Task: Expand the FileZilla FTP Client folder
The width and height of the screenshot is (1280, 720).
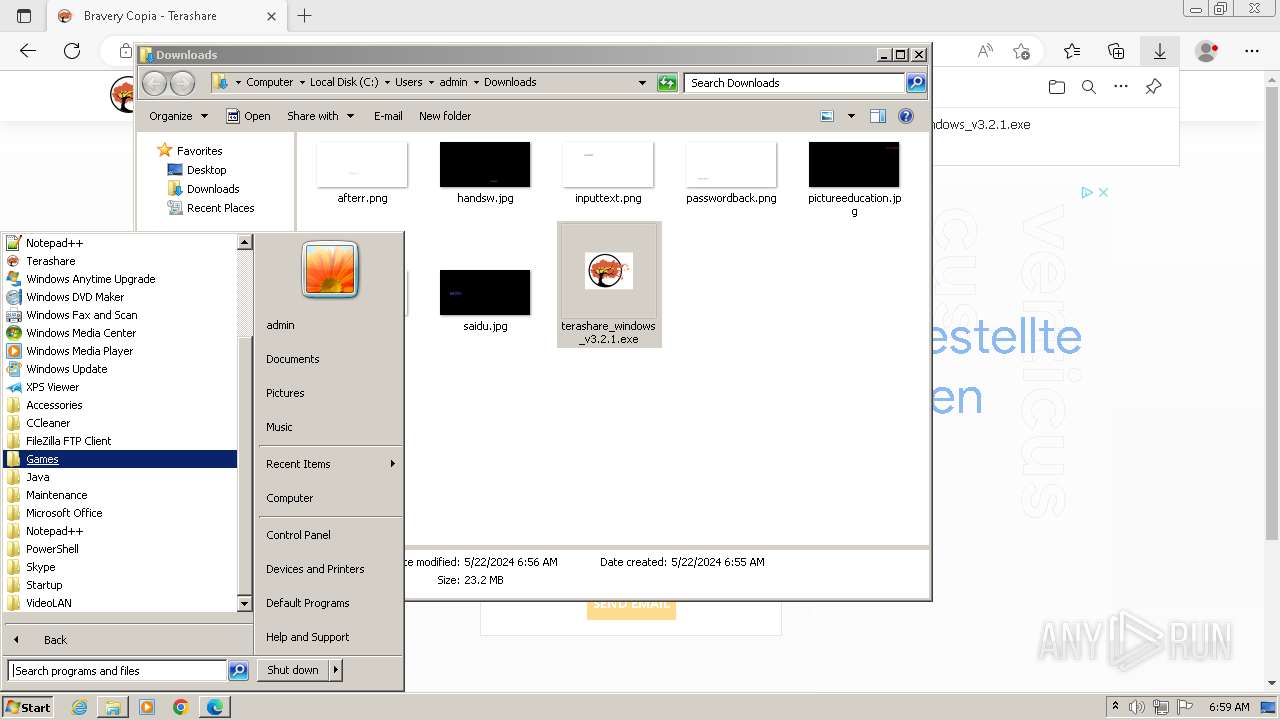Action: [68, 441]
